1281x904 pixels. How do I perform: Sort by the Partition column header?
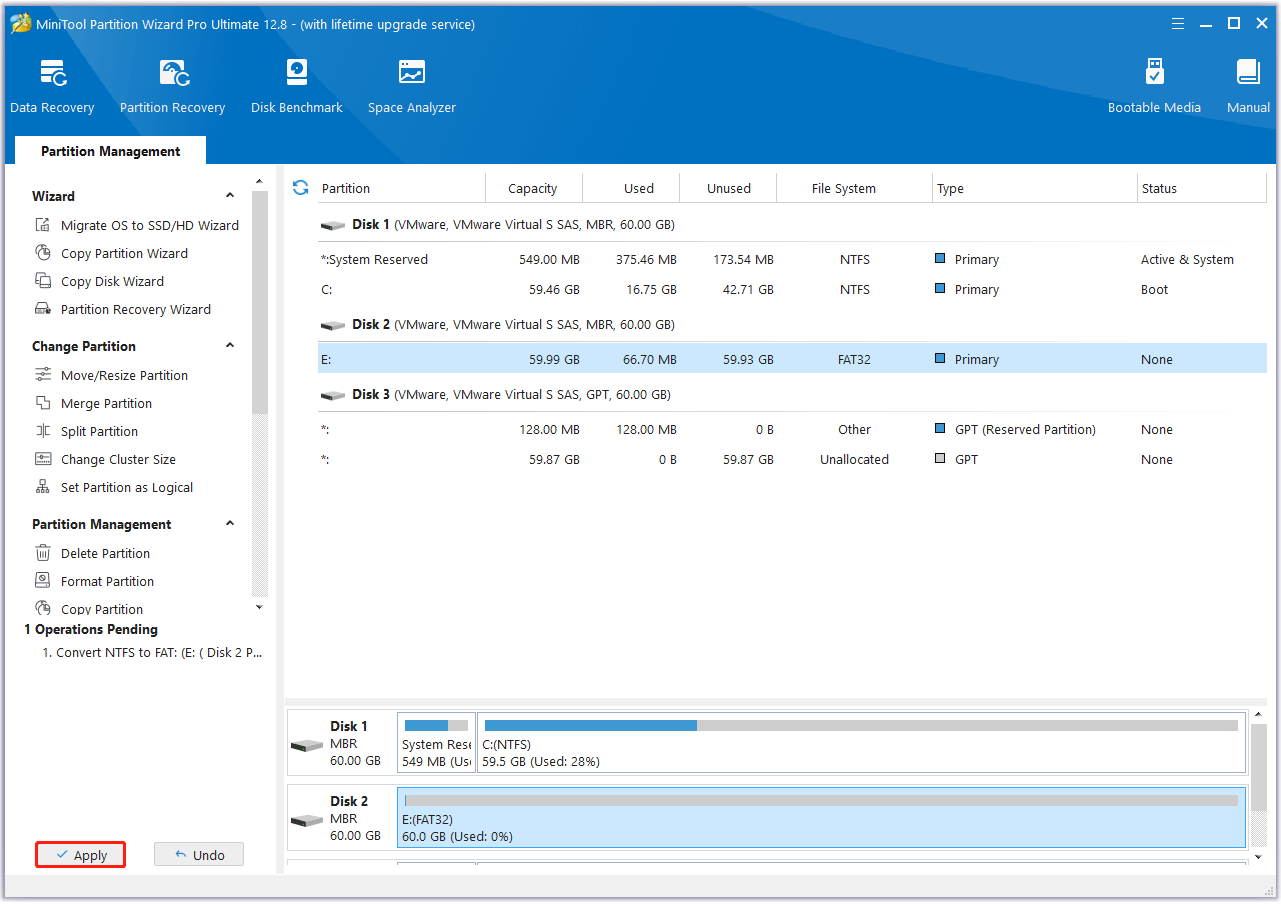coord(401,188)
